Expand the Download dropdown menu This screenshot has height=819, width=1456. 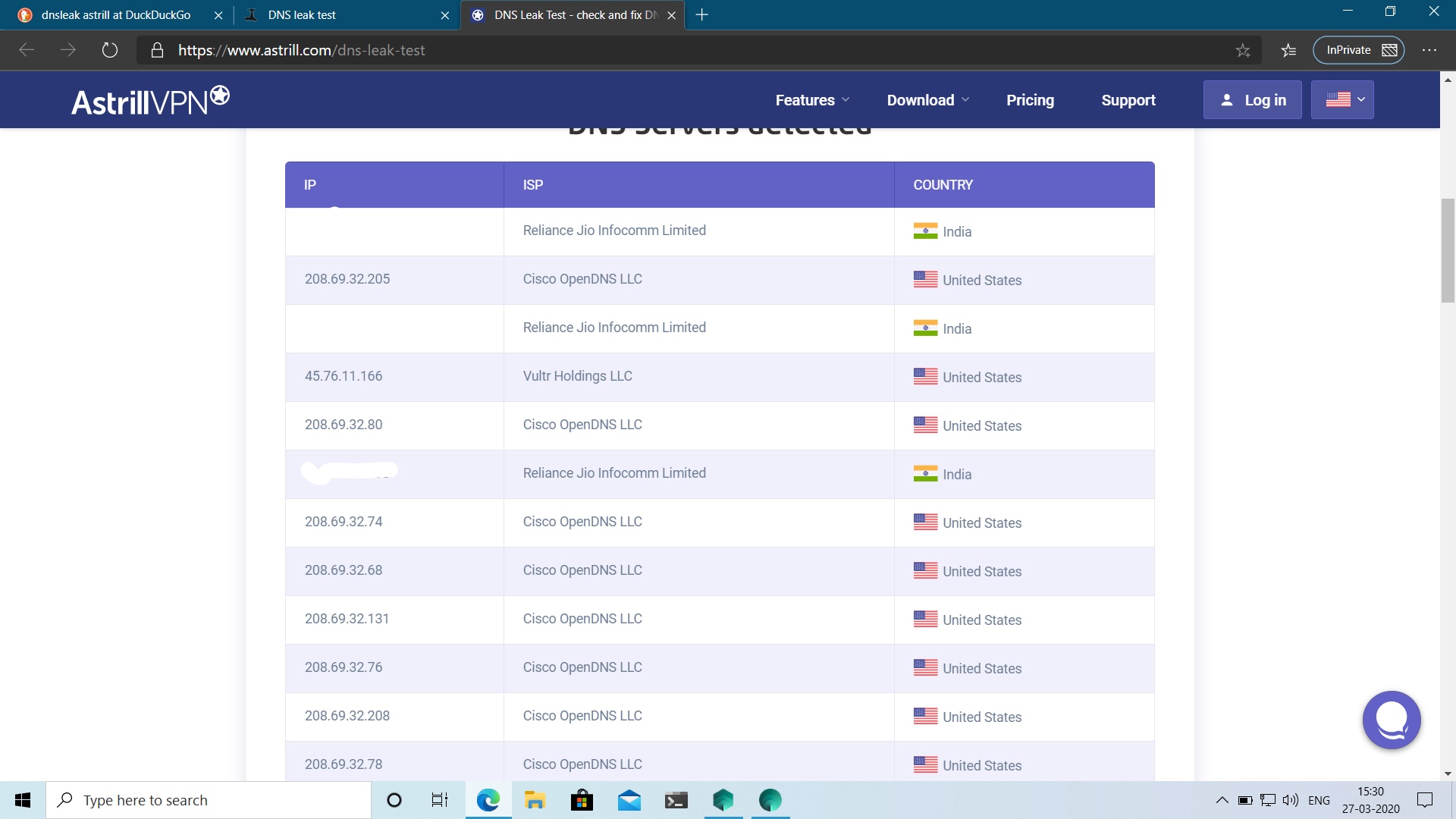click(x=927, y=100)
